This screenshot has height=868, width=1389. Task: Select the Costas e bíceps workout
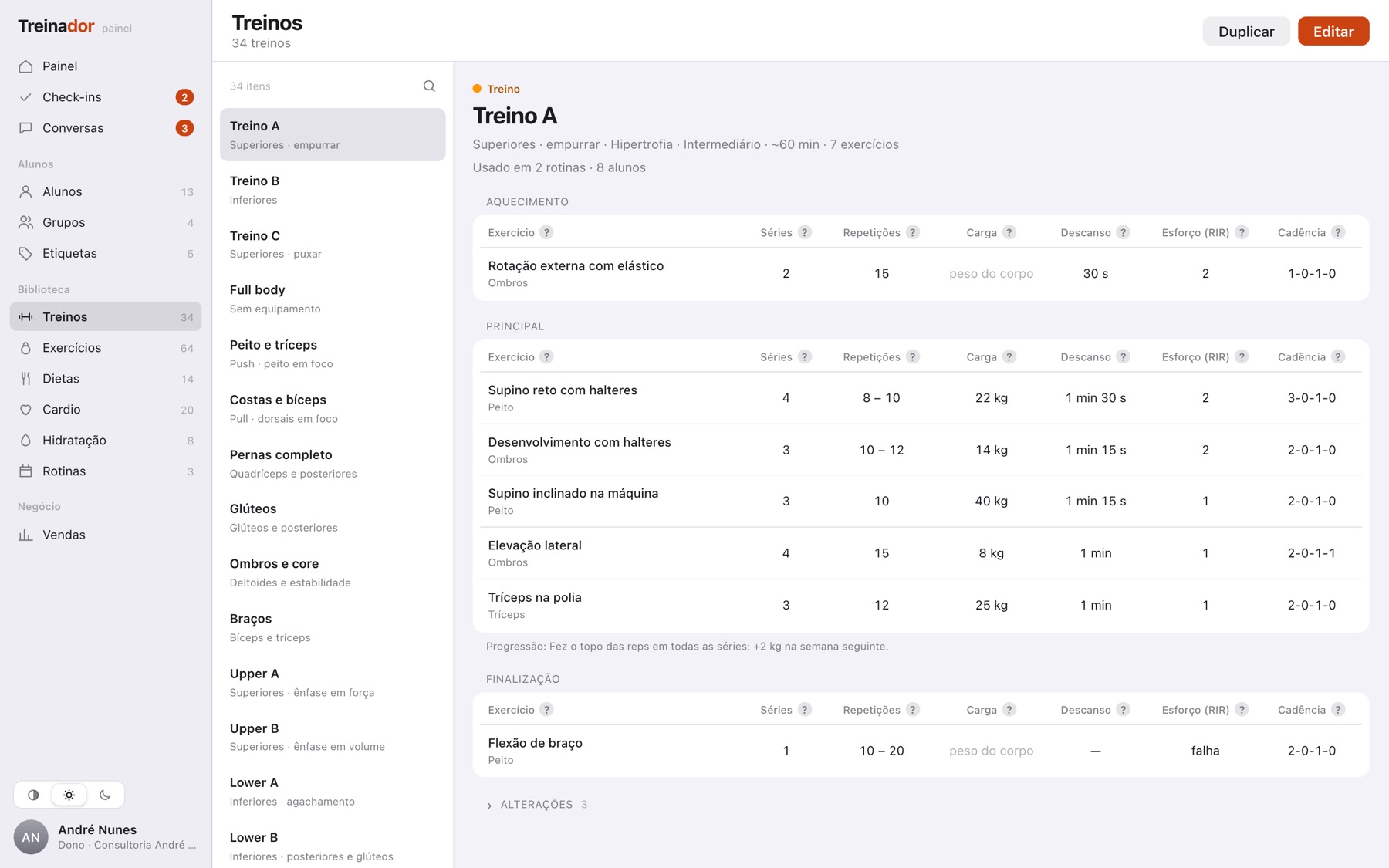tap(333, 408)
